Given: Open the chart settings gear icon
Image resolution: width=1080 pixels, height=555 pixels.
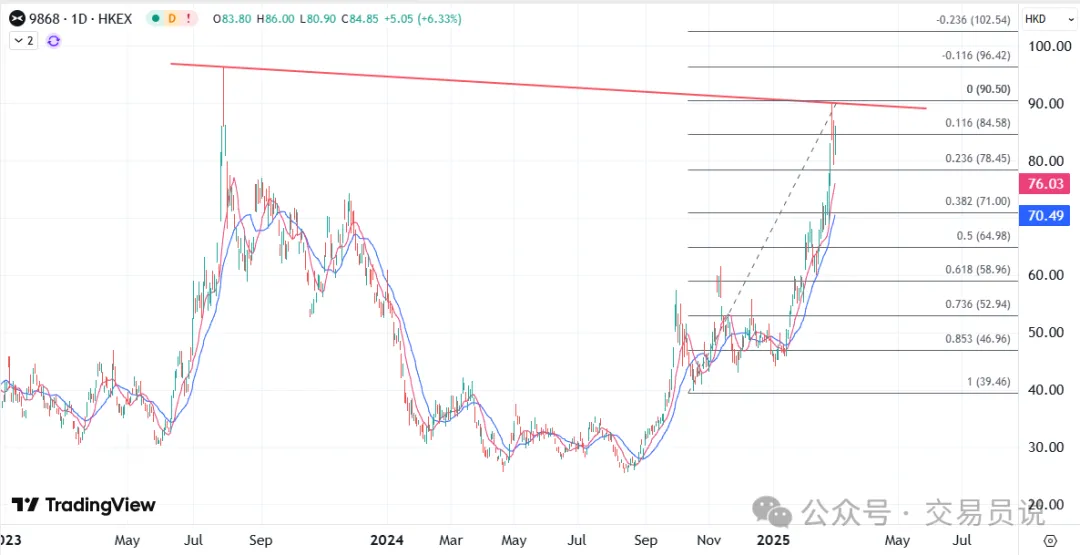Looking at the screenshot, I should click(x=1049, y=540).
